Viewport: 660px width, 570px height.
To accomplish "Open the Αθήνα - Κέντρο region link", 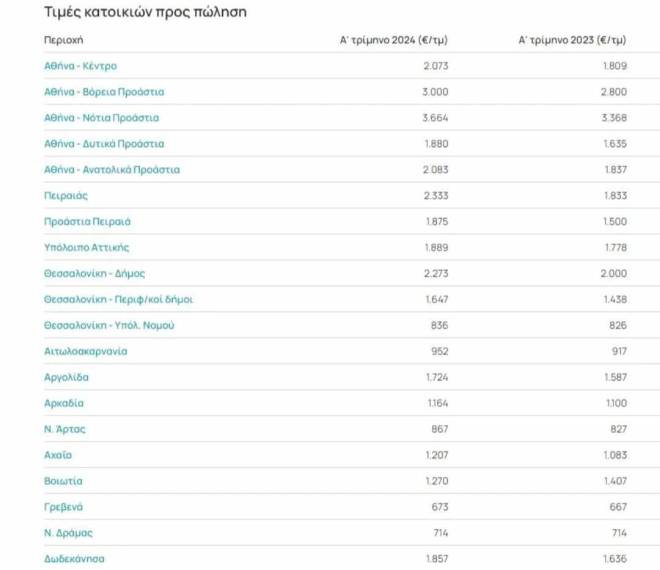I will pyautogui.click(x=80, y=66).
